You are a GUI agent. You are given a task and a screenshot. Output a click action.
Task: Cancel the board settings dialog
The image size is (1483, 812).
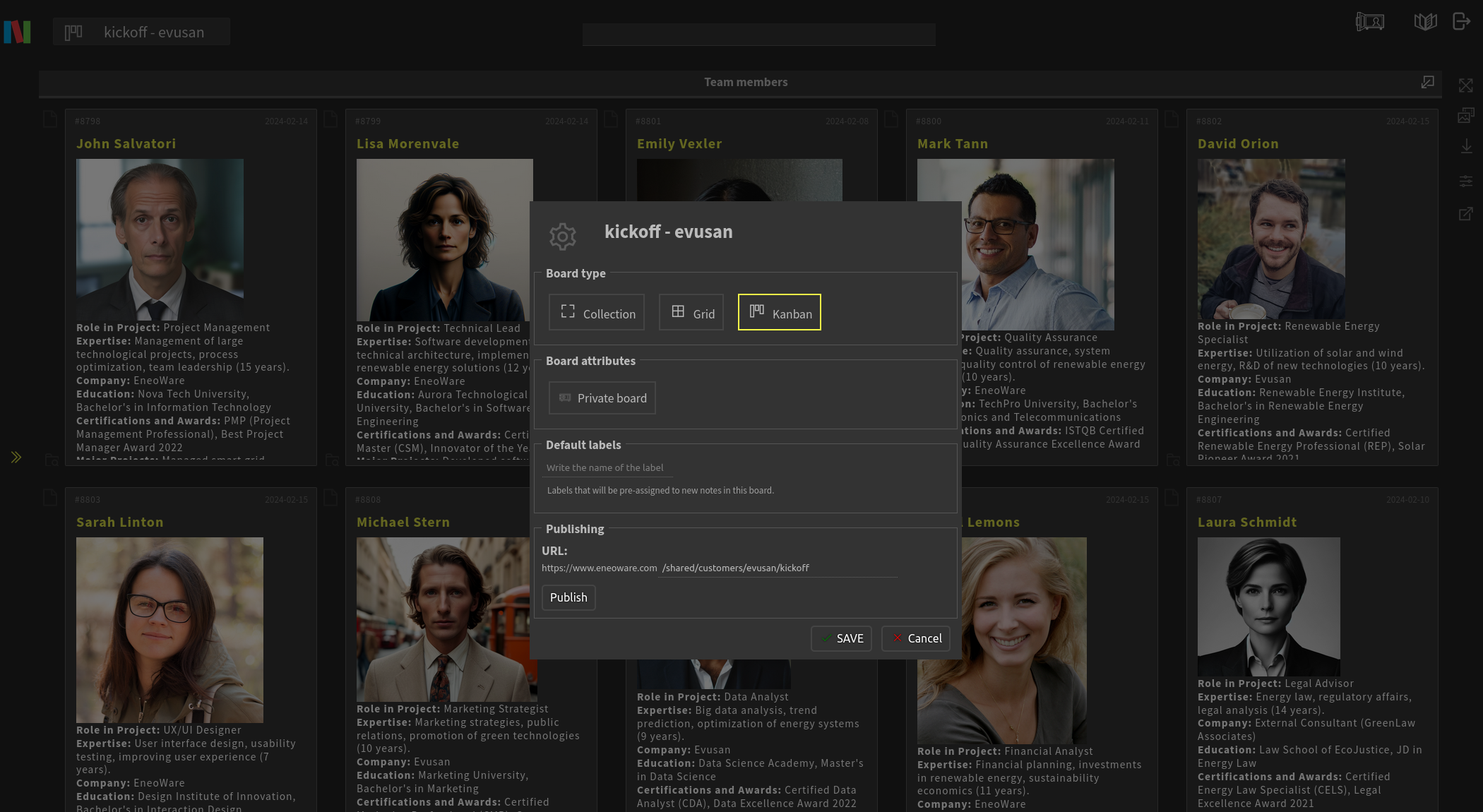tap(916, 639)
